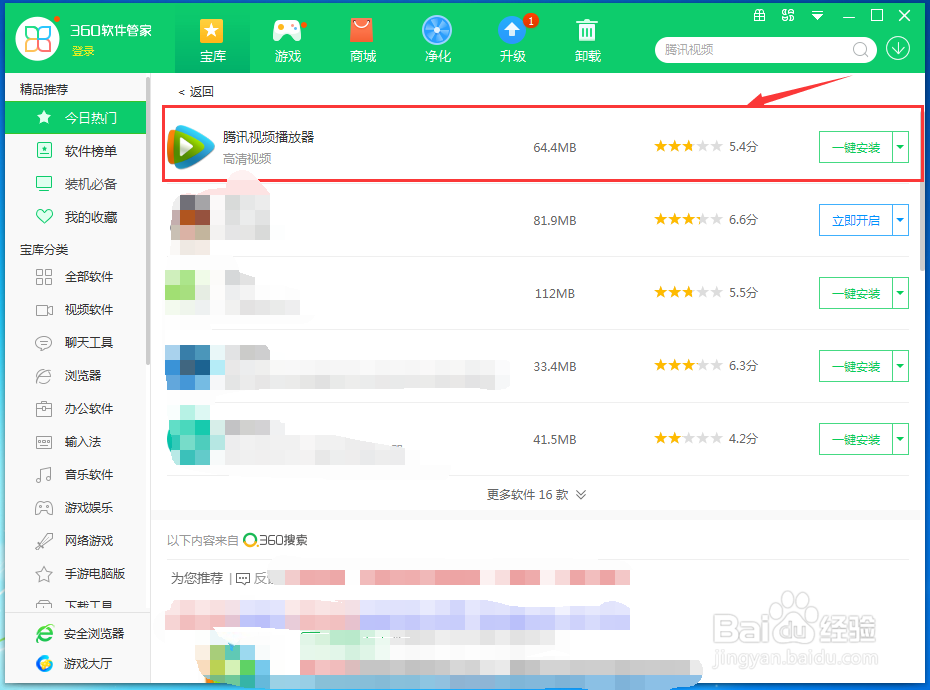930x690 pixels.
Task: Click 立即开启 for the 81.9MB app
Action: point(855,220)
